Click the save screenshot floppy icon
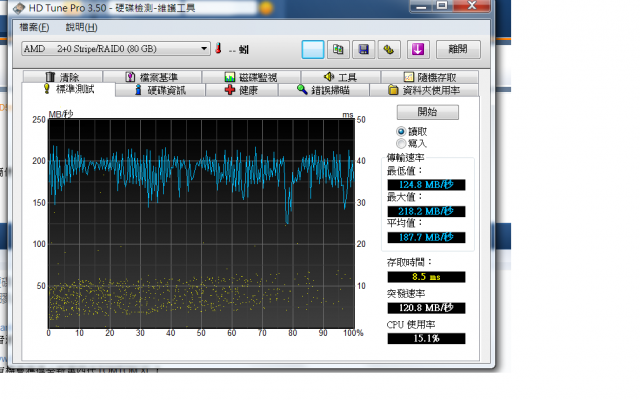 [363, 49]
